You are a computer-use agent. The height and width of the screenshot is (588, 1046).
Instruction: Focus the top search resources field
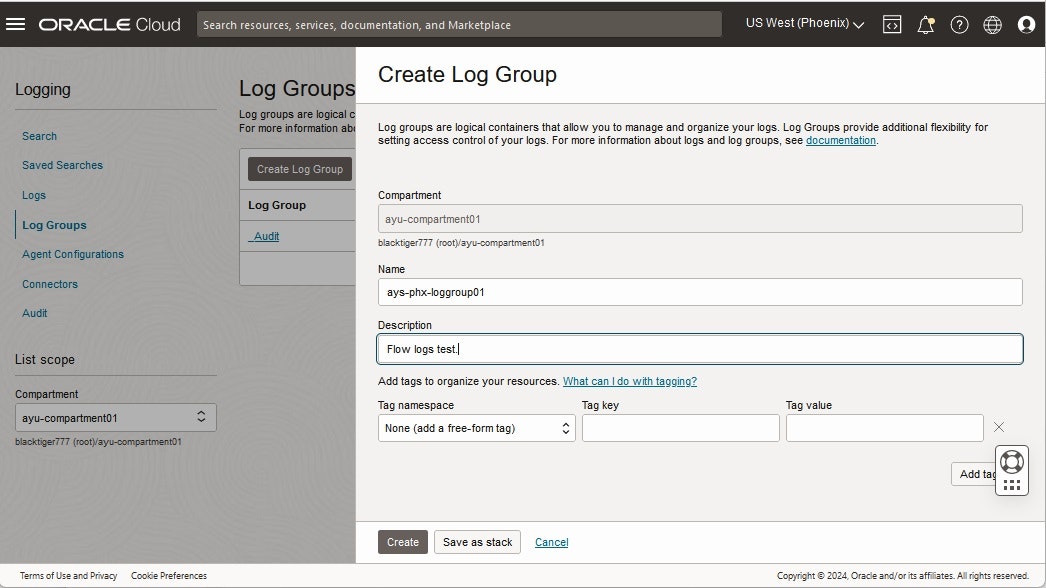coord(459,25)
